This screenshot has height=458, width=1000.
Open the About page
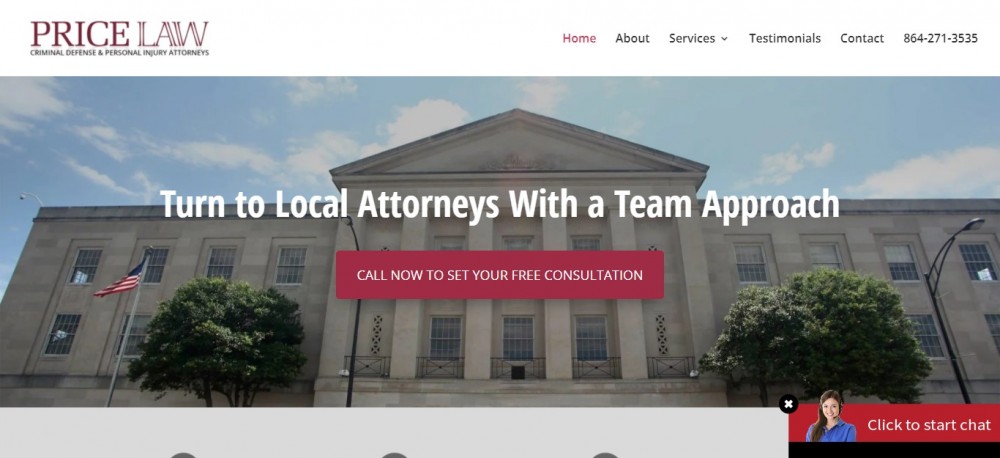click(x=632, y=38)
